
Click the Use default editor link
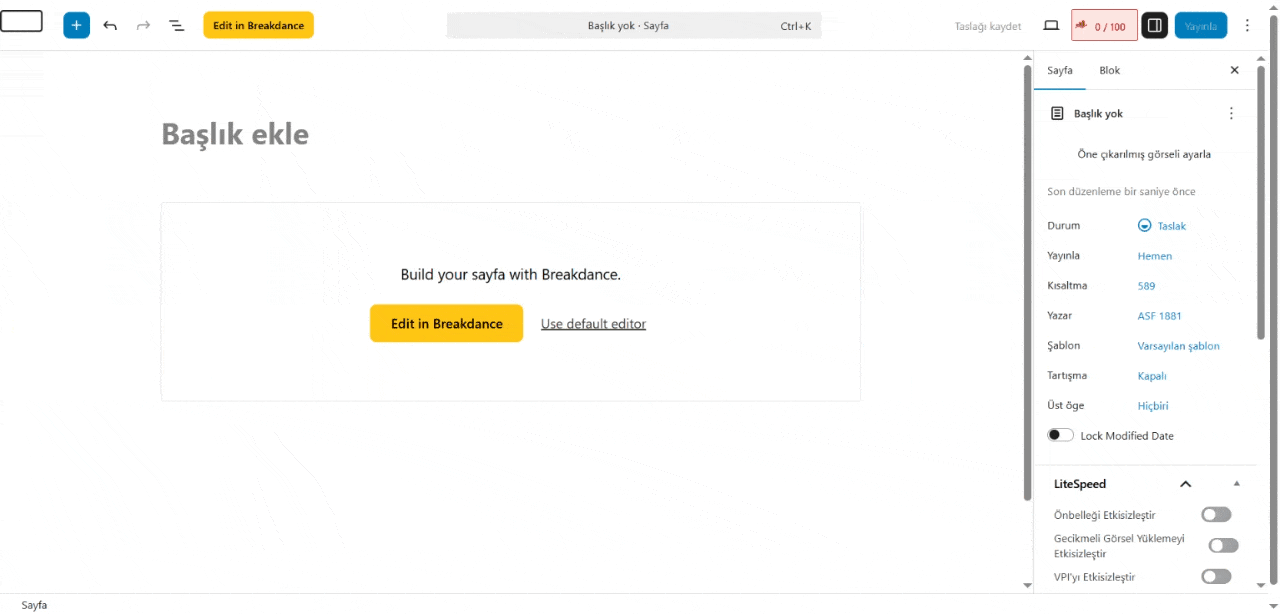click(593, 323)
